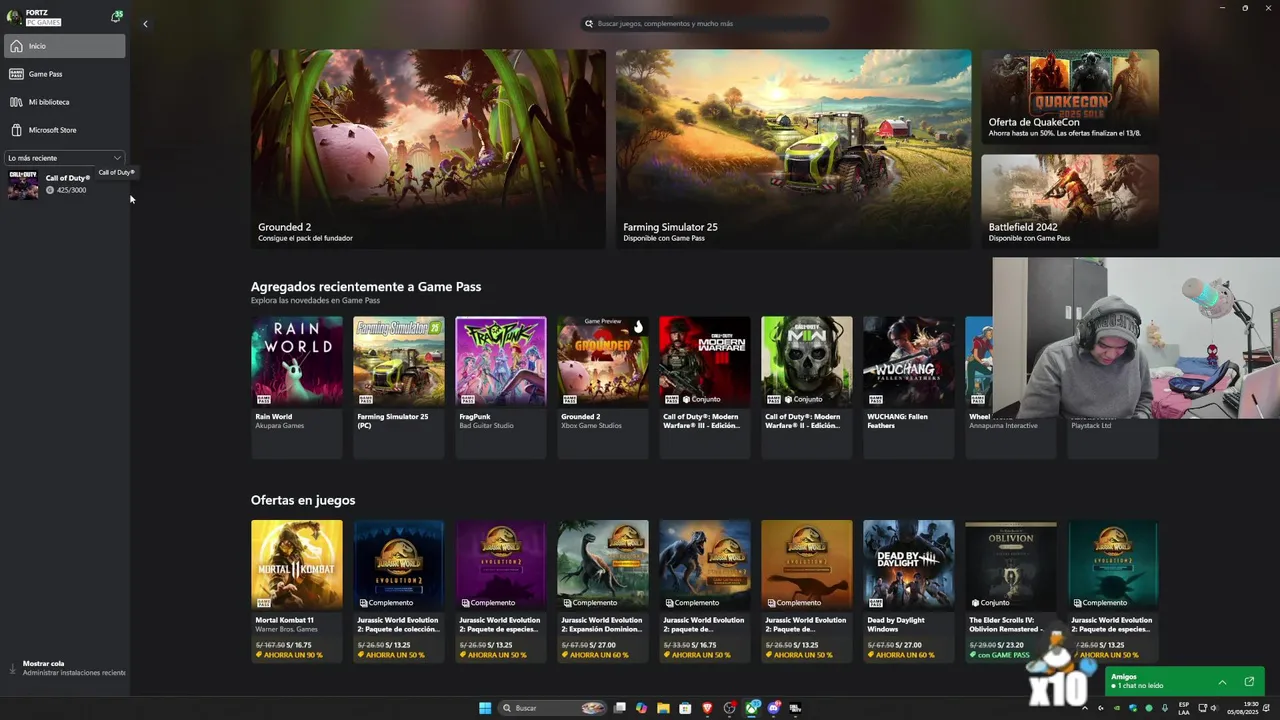Select Microsoft Store in sidebar
Screen dimensions: 1280x720
65,130
